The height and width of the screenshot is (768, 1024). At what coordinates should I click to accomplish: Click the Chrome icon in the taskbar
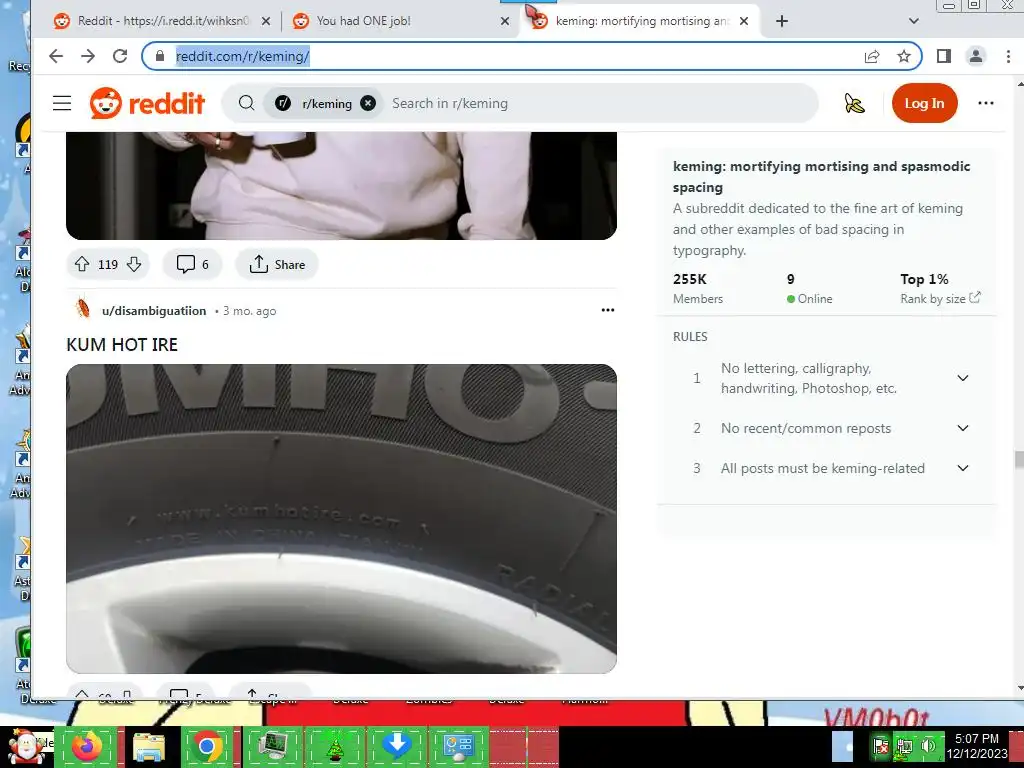pos(208,746)
